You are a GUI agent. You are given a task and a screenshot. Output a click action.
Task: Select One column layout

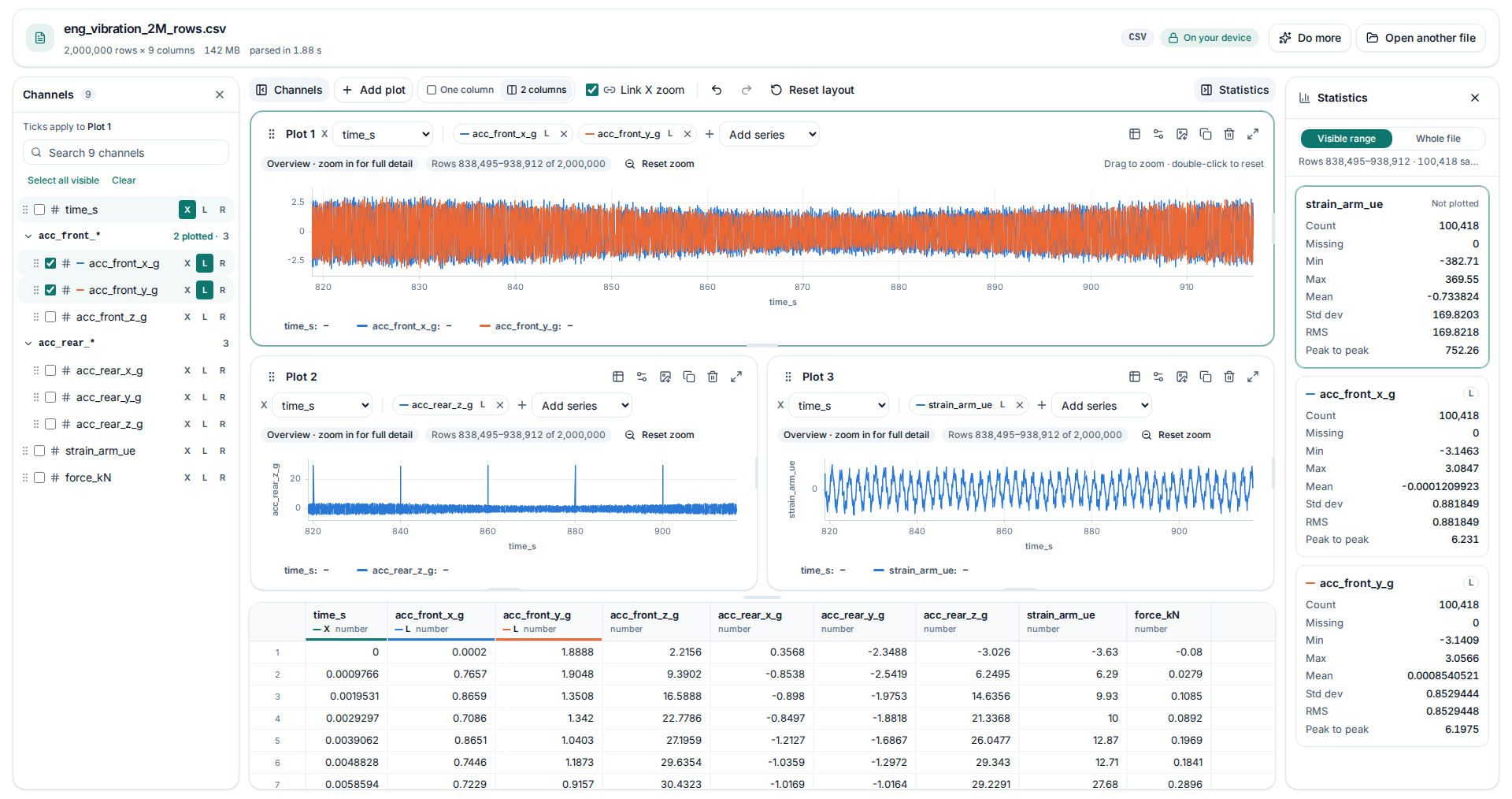click(460, 90)
